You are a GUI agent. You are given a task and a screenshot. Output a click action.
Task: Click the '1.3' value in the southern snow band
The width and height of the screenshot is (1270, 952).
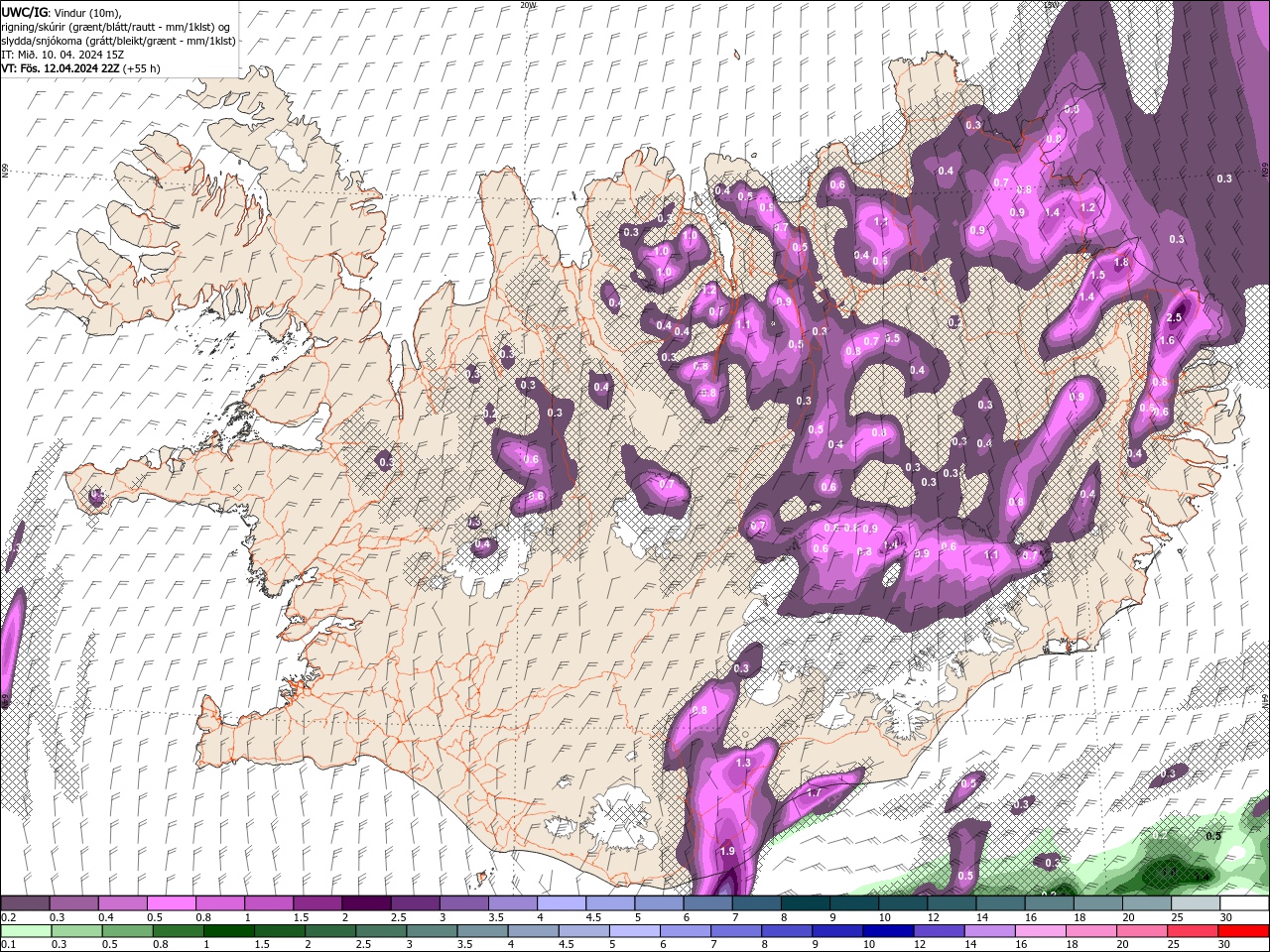(x=745, y=763)
